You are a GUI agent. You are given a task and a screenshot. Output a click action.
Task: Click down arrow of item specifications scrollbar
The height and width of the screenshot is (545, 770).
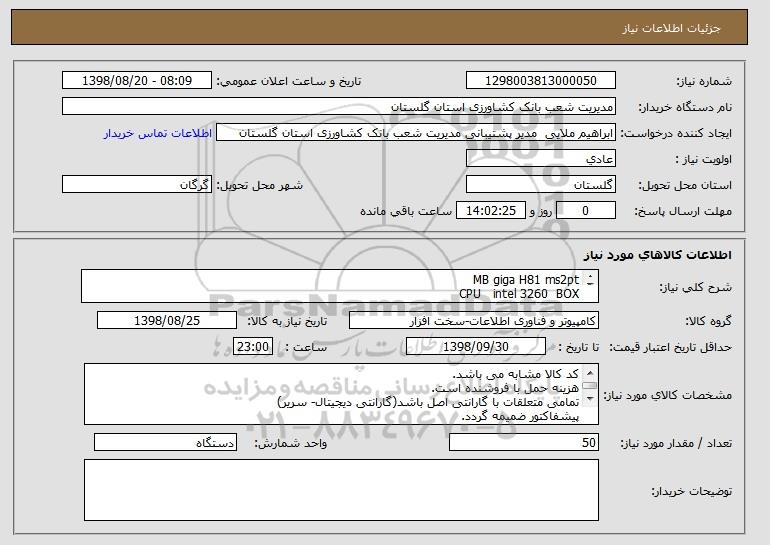(x=590, y=398)
